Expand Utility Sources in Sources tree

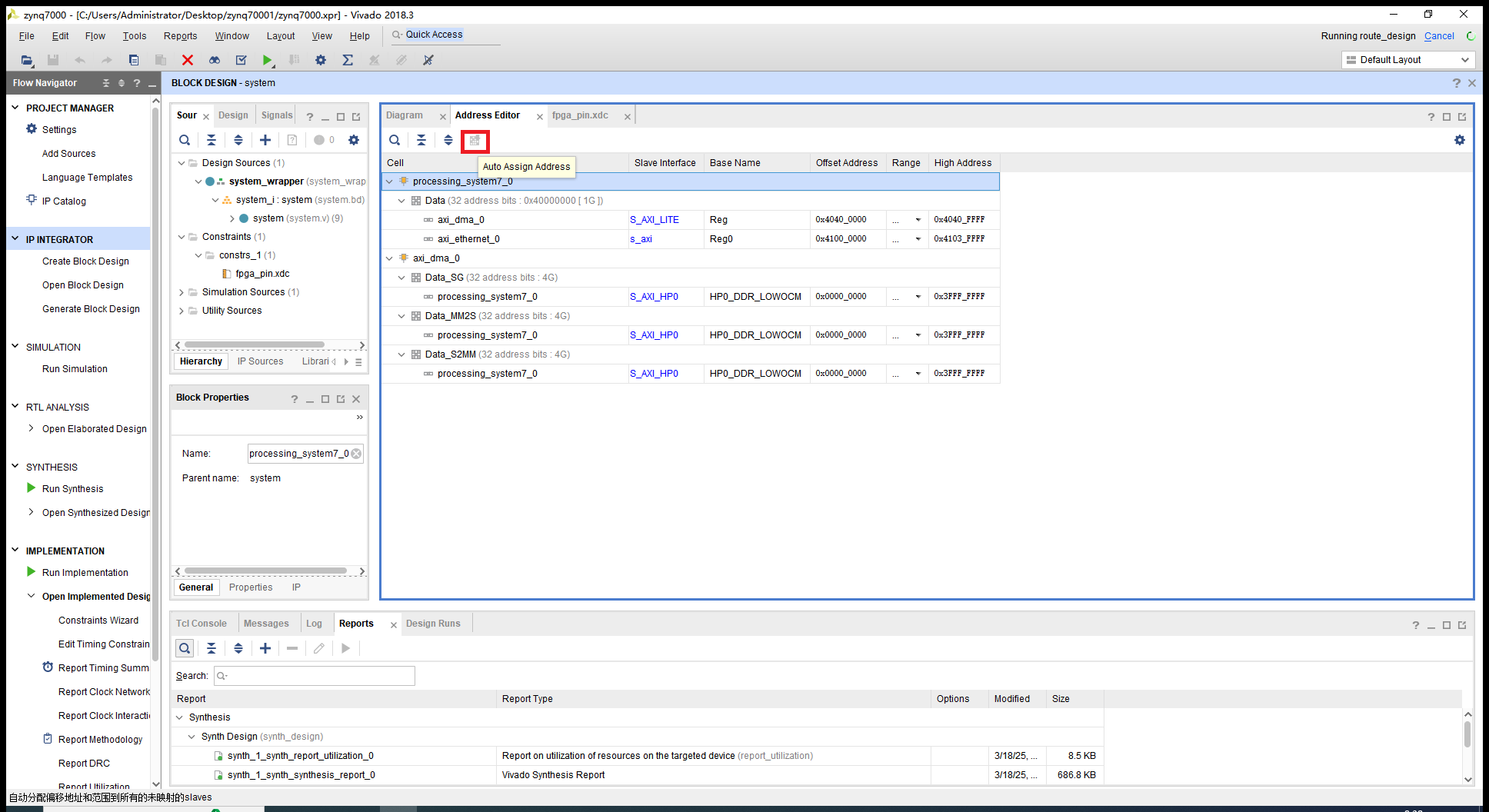(182, 311)
